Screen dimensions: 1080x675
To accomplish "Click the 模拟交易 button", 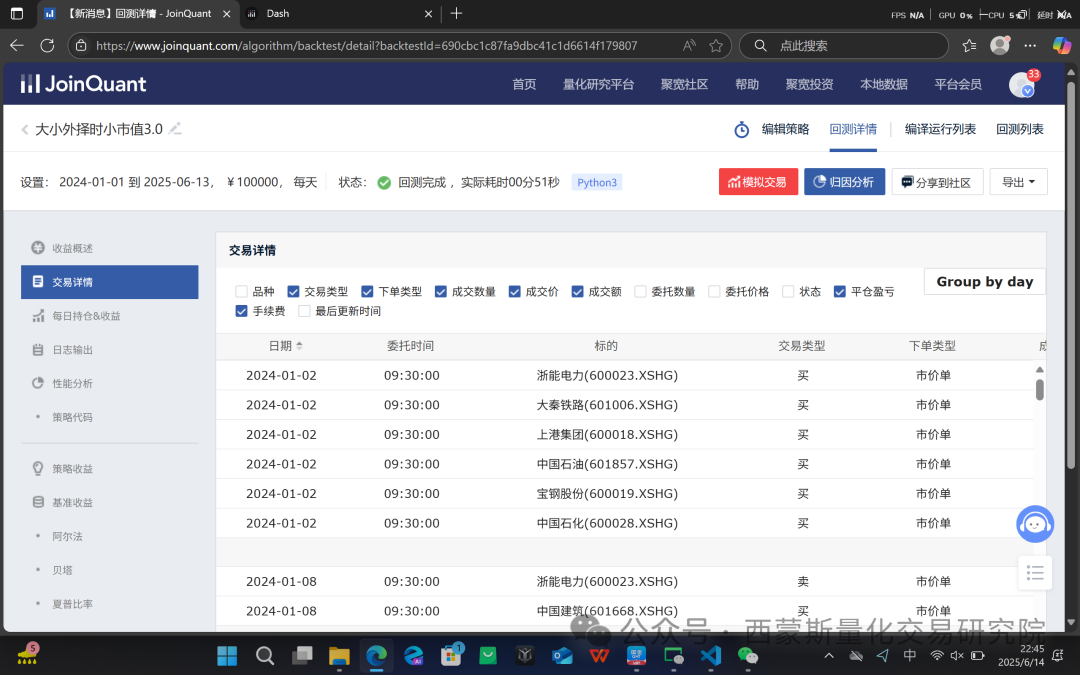I will click(x=758, y=182).
